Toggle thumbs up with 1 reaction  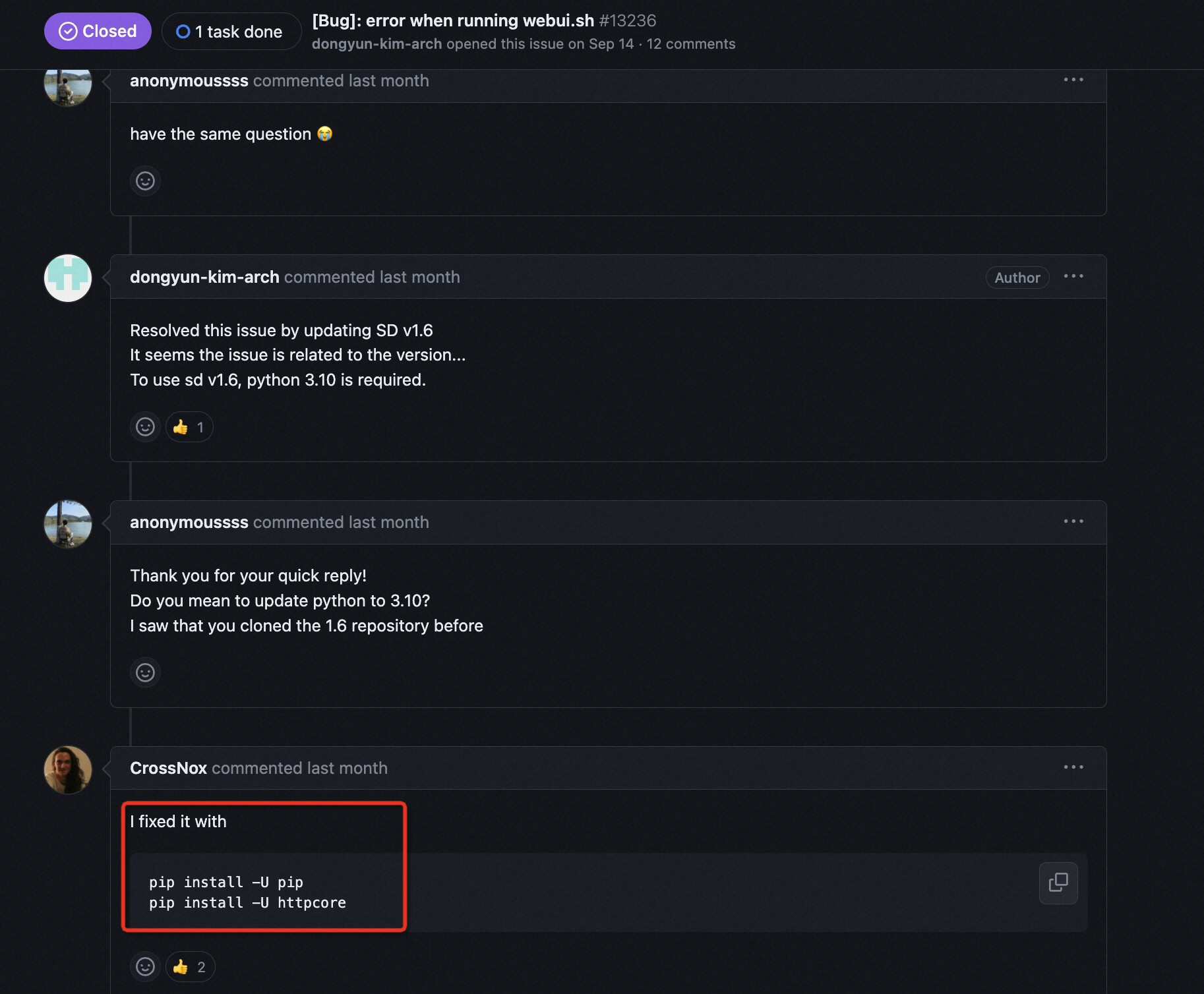click(189, 426)
